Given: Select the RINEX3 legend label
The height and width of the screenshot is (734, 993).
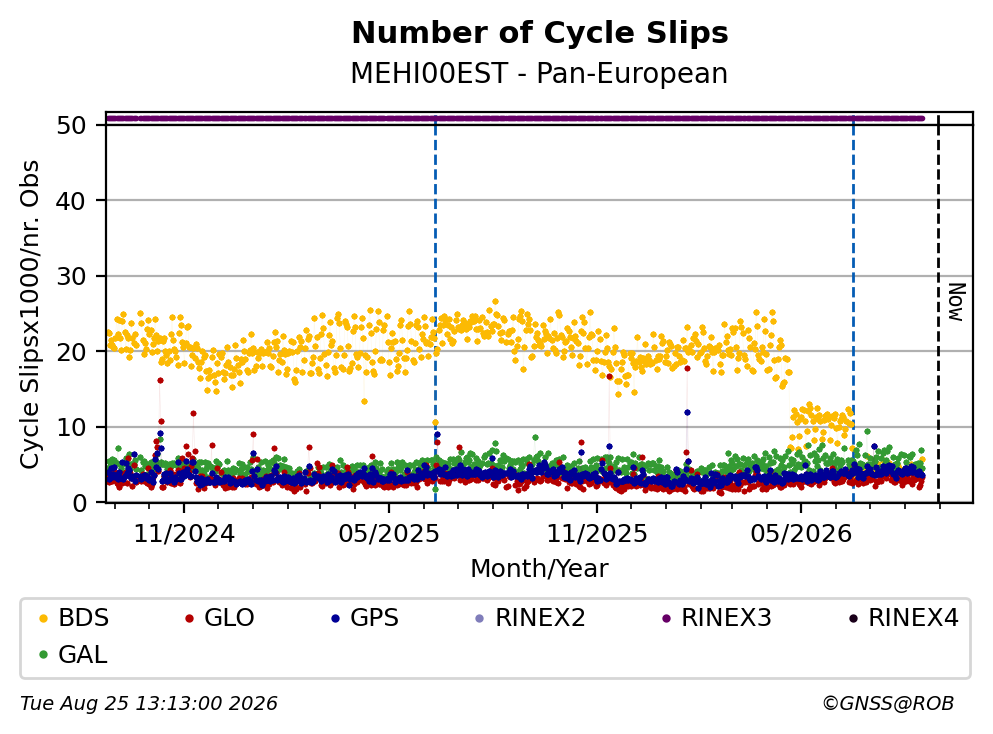Looking at the screenshot, I should (x=726, y=617).
